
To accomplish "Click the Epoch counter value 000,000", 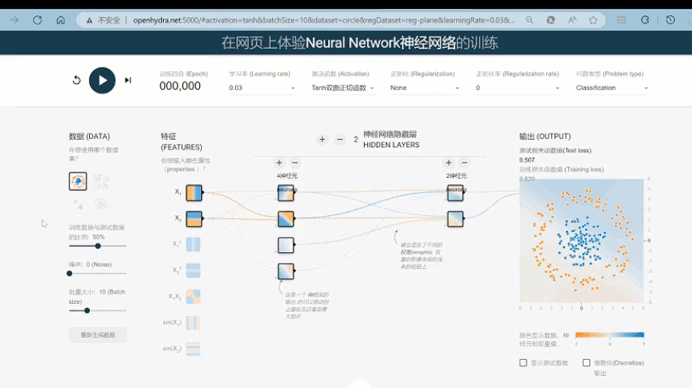I will click(x=180, y=86).
